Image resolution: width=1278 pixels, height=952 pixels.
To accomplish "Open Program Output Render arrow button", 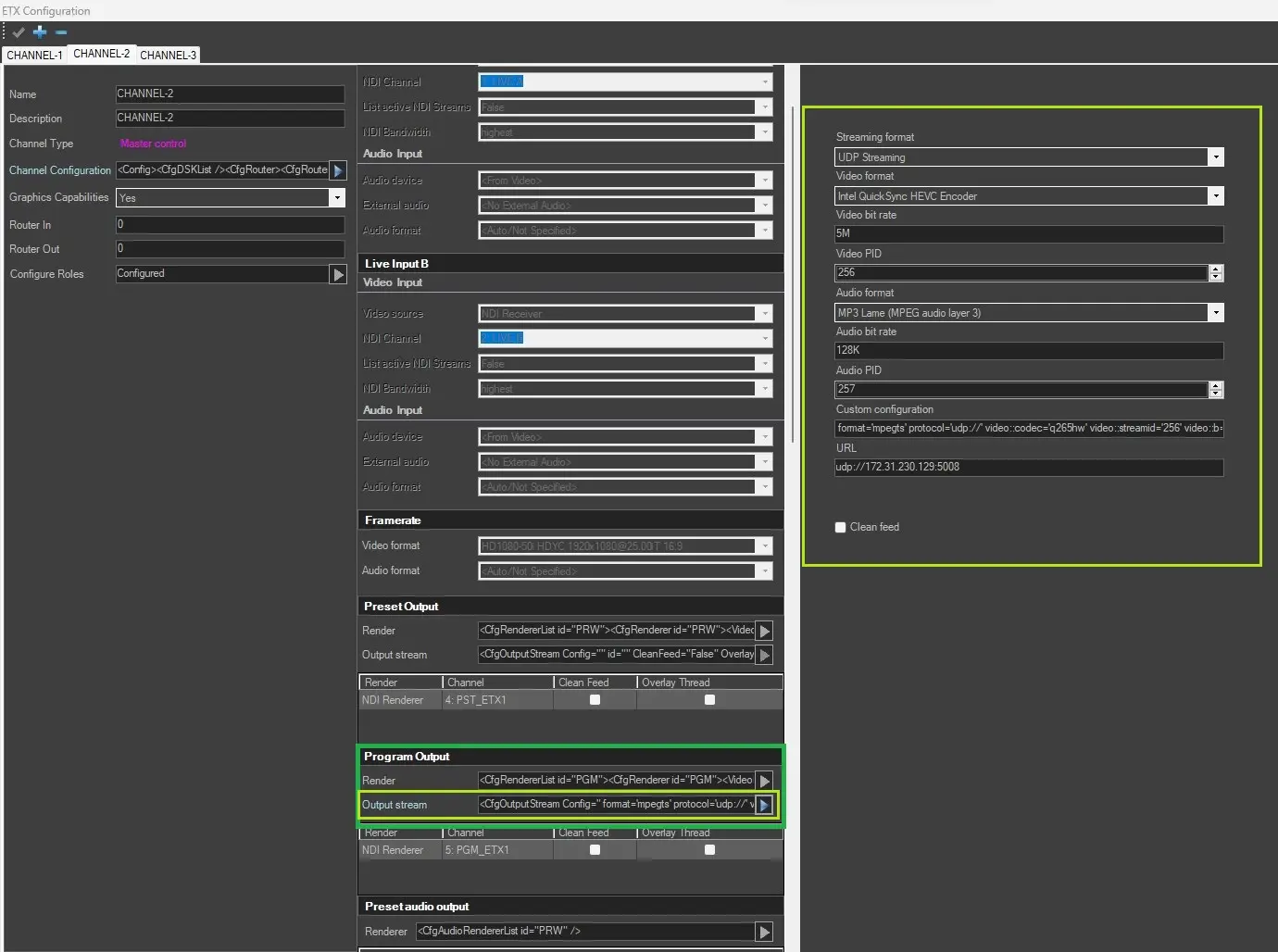I will point(764,781).
